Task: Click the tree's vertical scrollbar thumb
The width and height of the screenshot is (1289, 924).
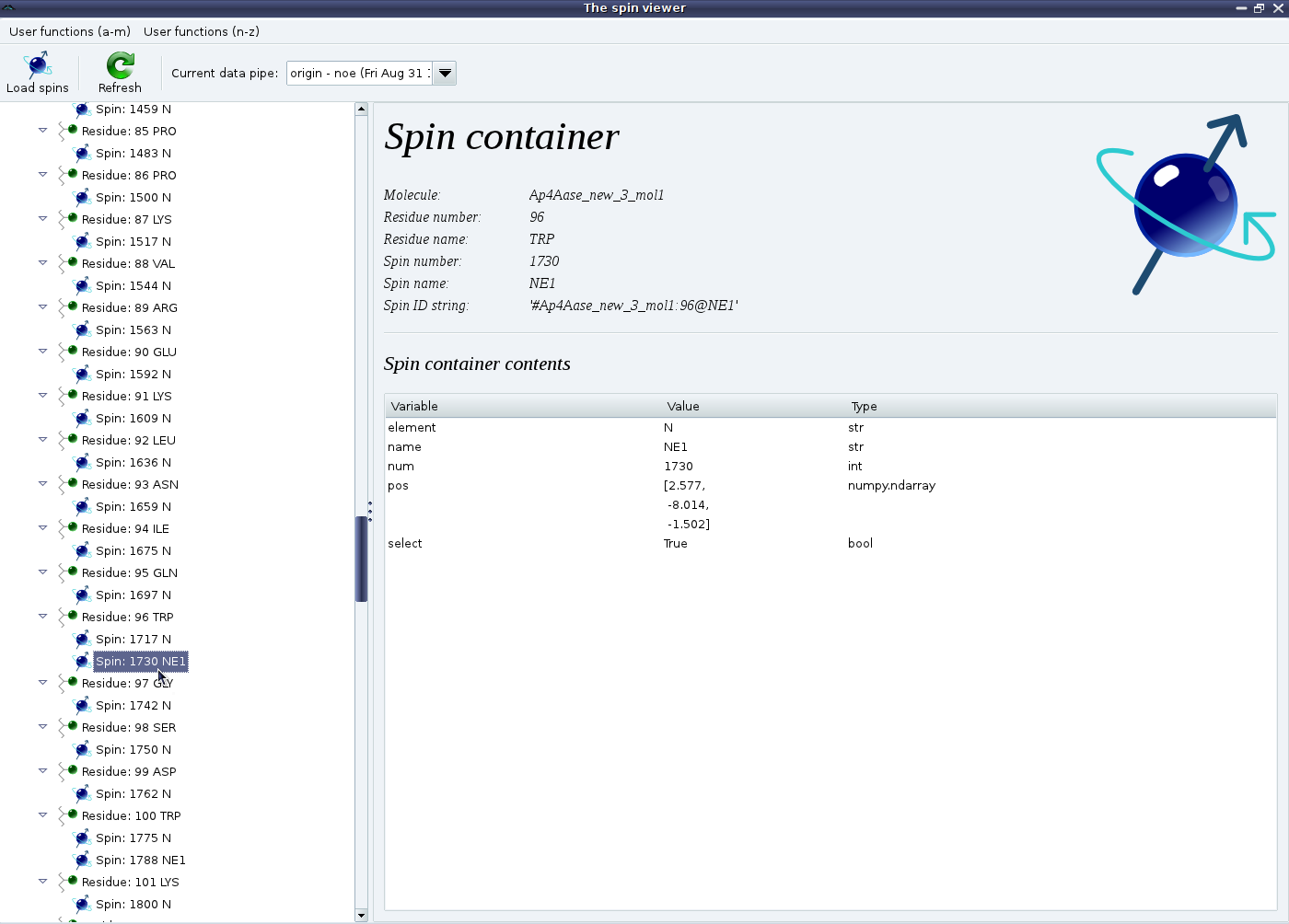Action: [x=361, y=559]
